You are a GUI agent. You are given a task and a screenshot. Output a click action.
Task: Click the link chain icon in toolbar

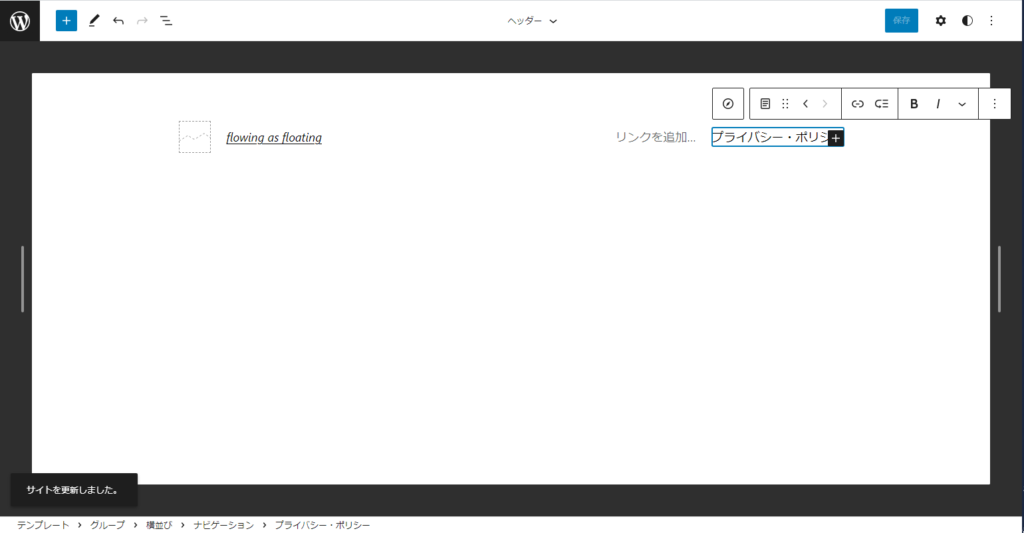tap(857, 104)
